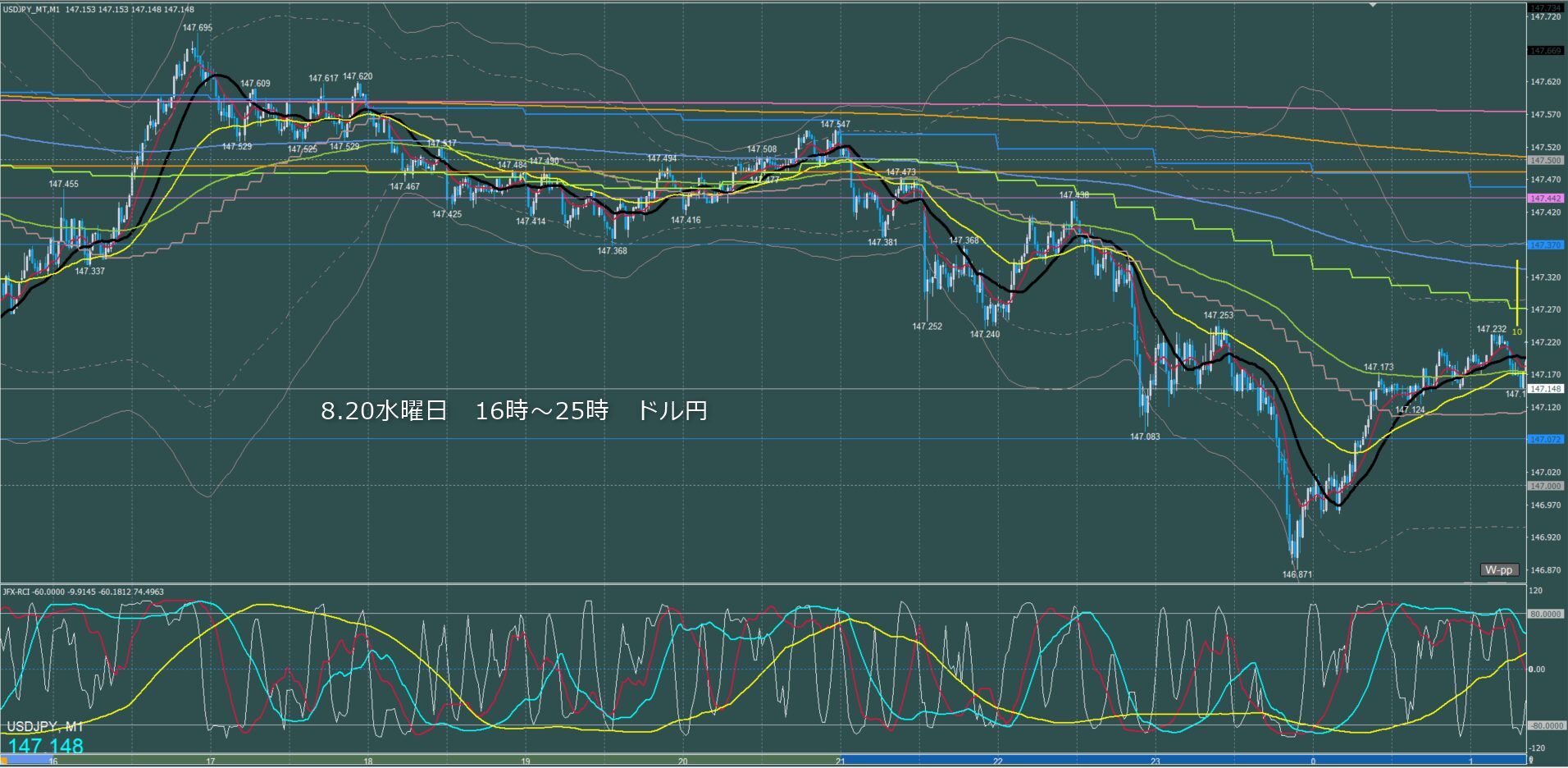
Task: Click the 147.695 high price label
Action: [x=197, y=28]
